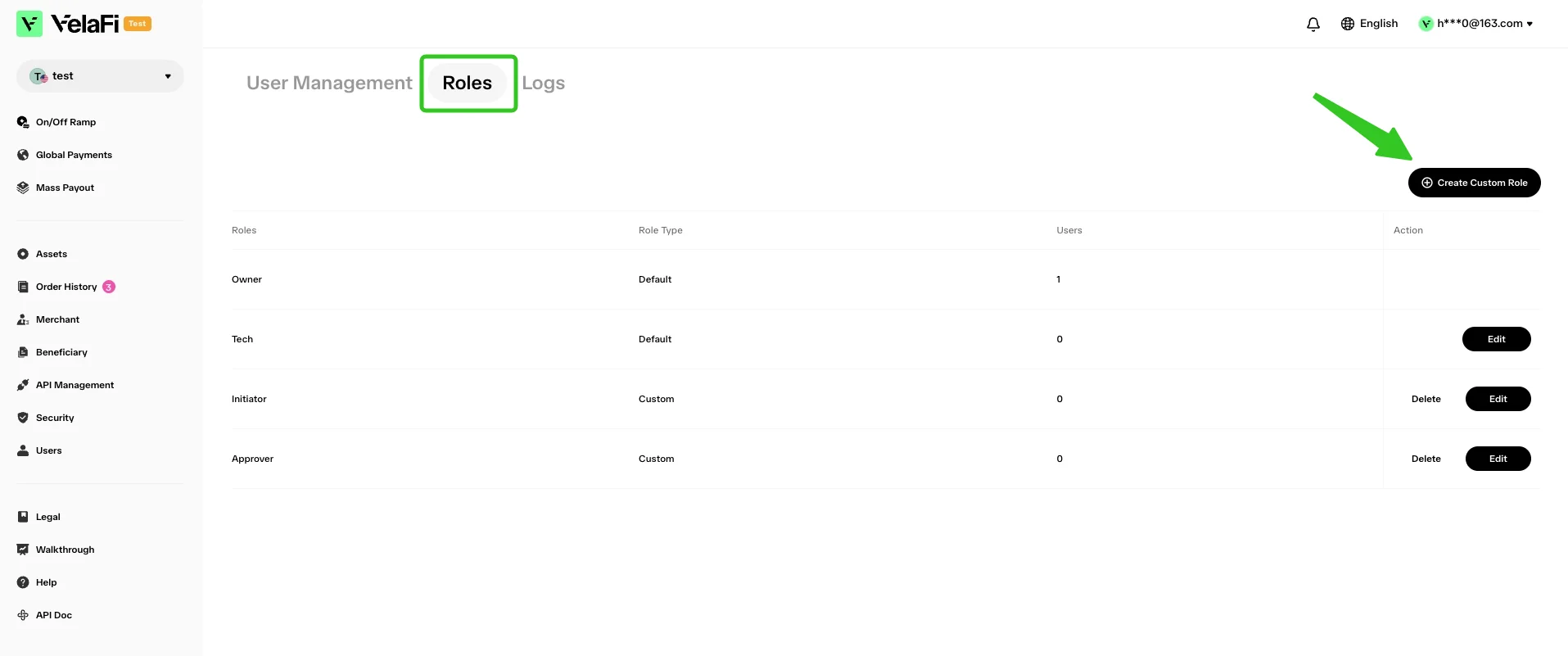Switch to the Logs tab
Screen dimensions: 1568x656
pos(544,83)
